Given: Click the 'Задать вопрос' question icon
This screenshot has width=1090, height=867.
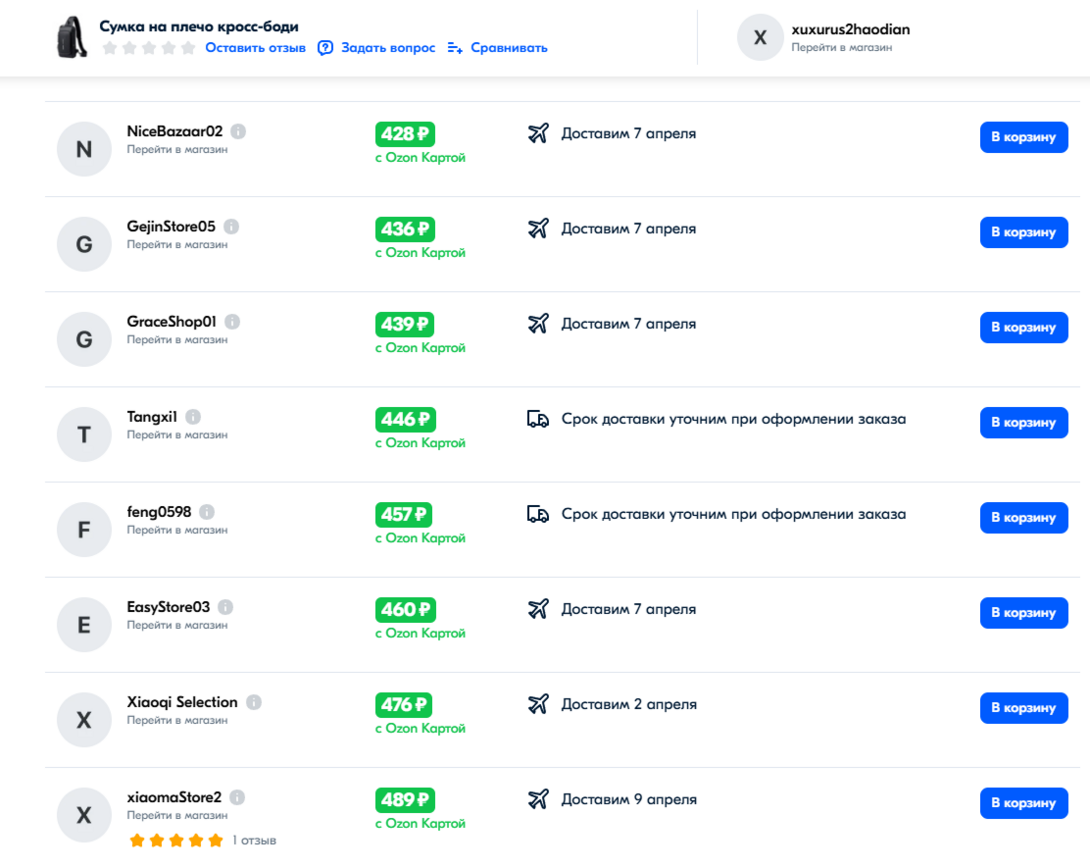Looking at the screenshot, I should point(325,48).
